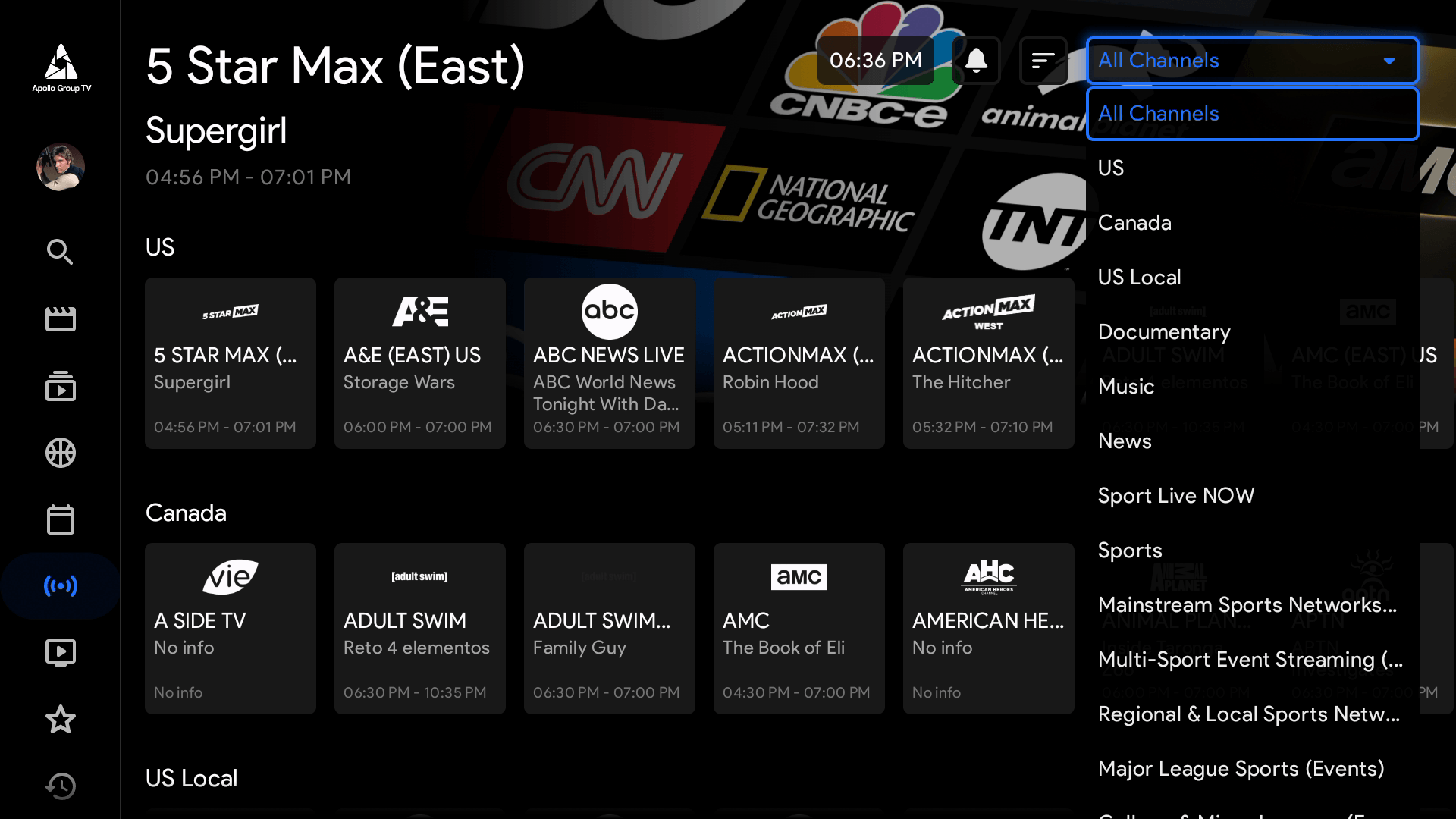
Task: Select the Live TV broadcast icon
Action: [x=61, y=586]
